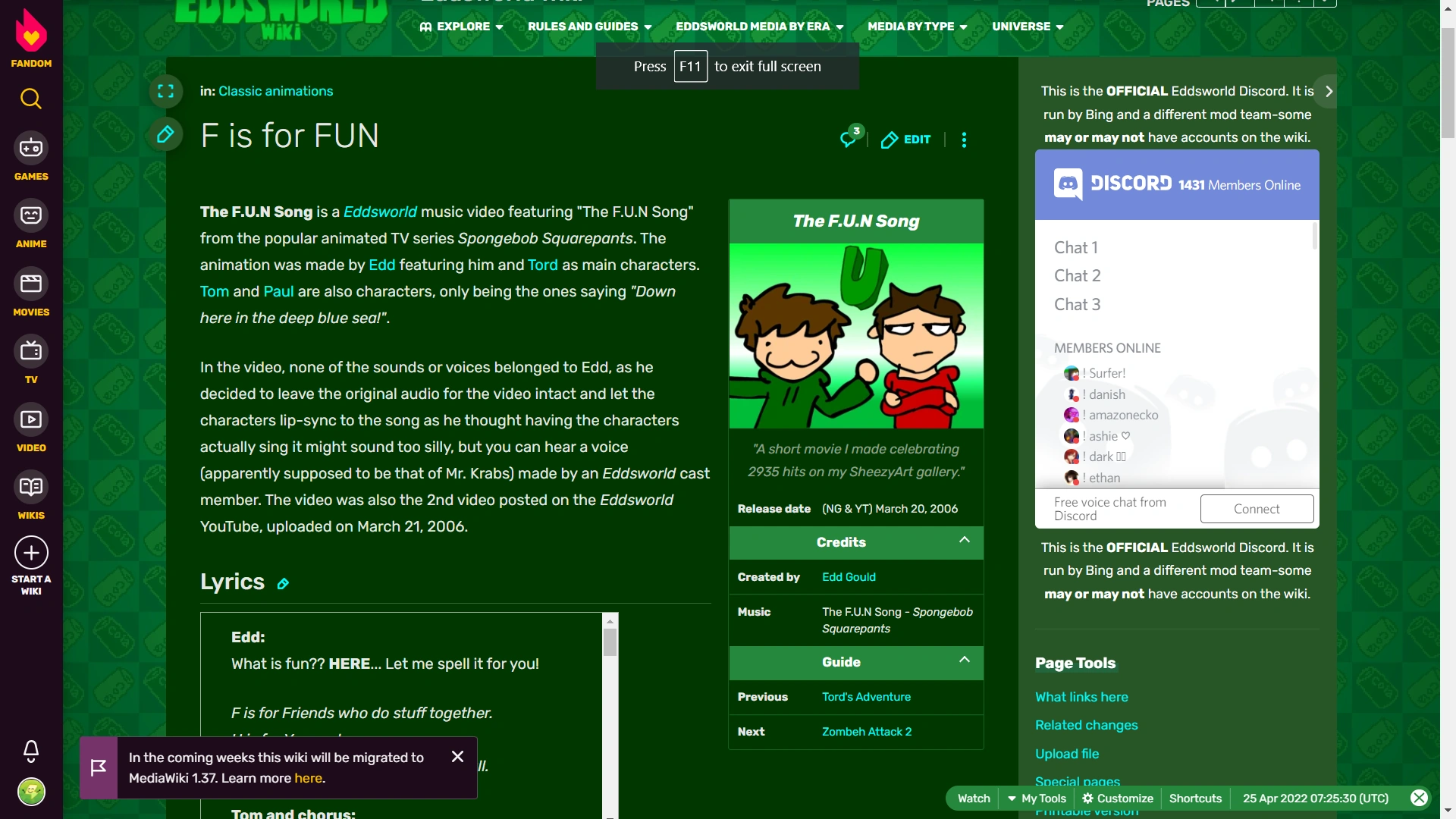Open the My Tools dropdown
The width and height of the screenshot is (1456, 819).
point(1037,799)
